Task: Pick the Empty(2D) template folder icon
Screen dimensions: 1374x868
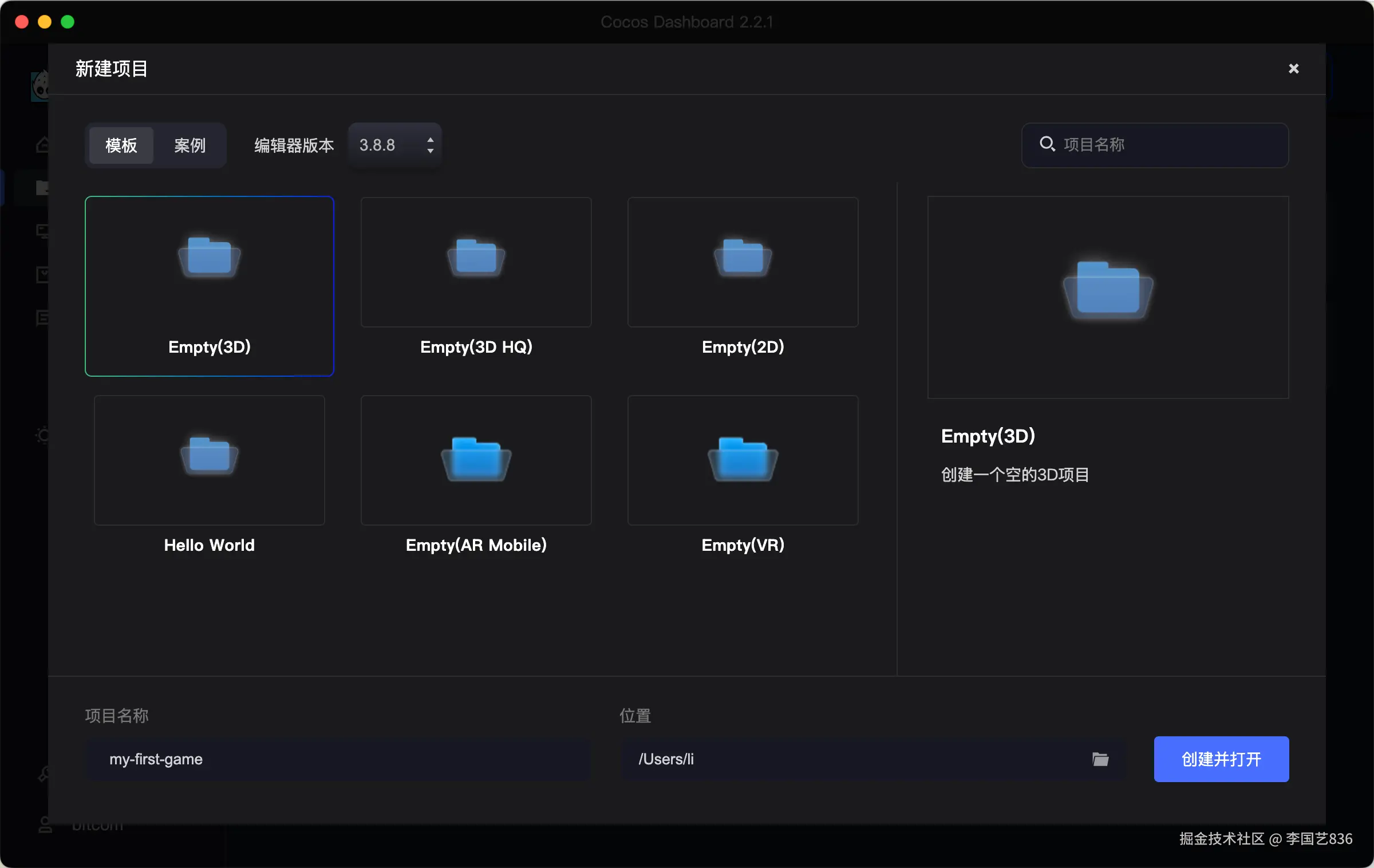Action: click(743, 257)
